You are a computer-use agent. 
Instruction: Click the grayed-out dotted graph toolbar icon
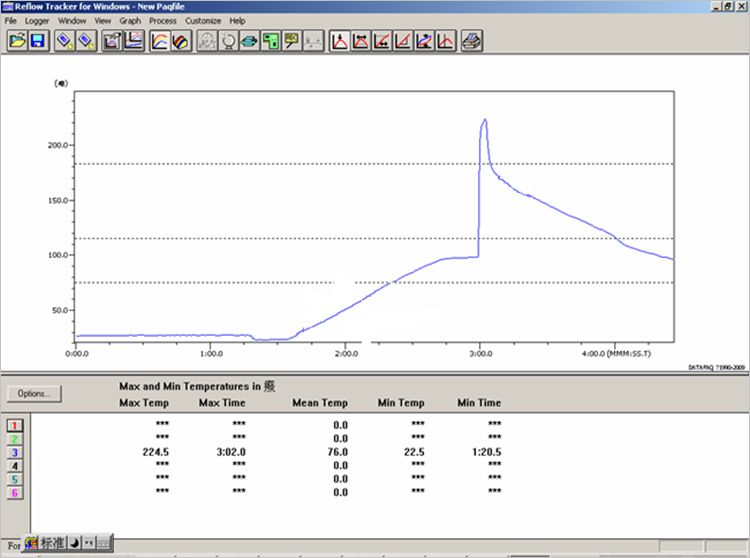313,41
